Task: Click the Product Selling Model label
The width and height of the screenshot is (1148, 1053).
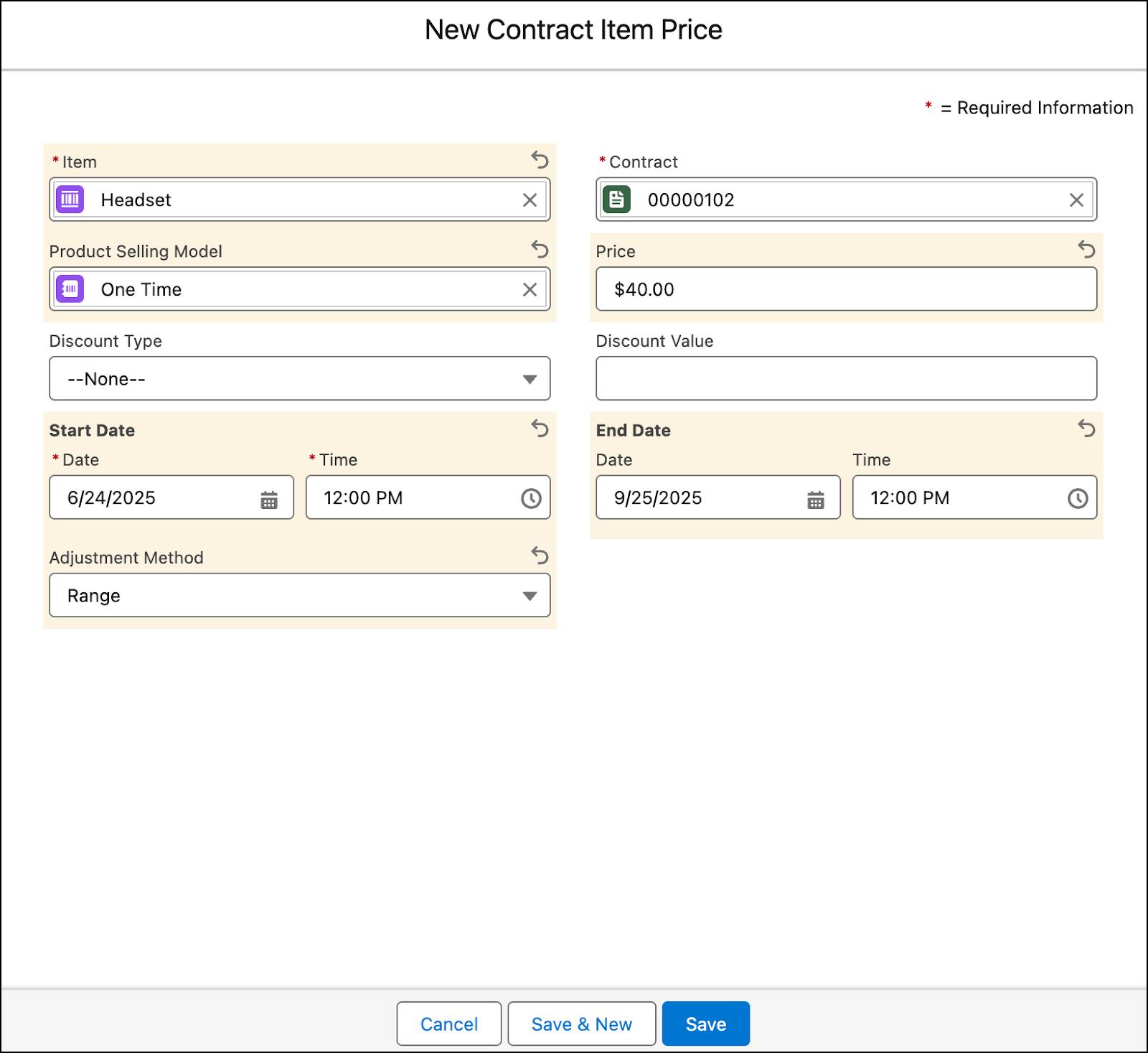Action: pos(136,251)
